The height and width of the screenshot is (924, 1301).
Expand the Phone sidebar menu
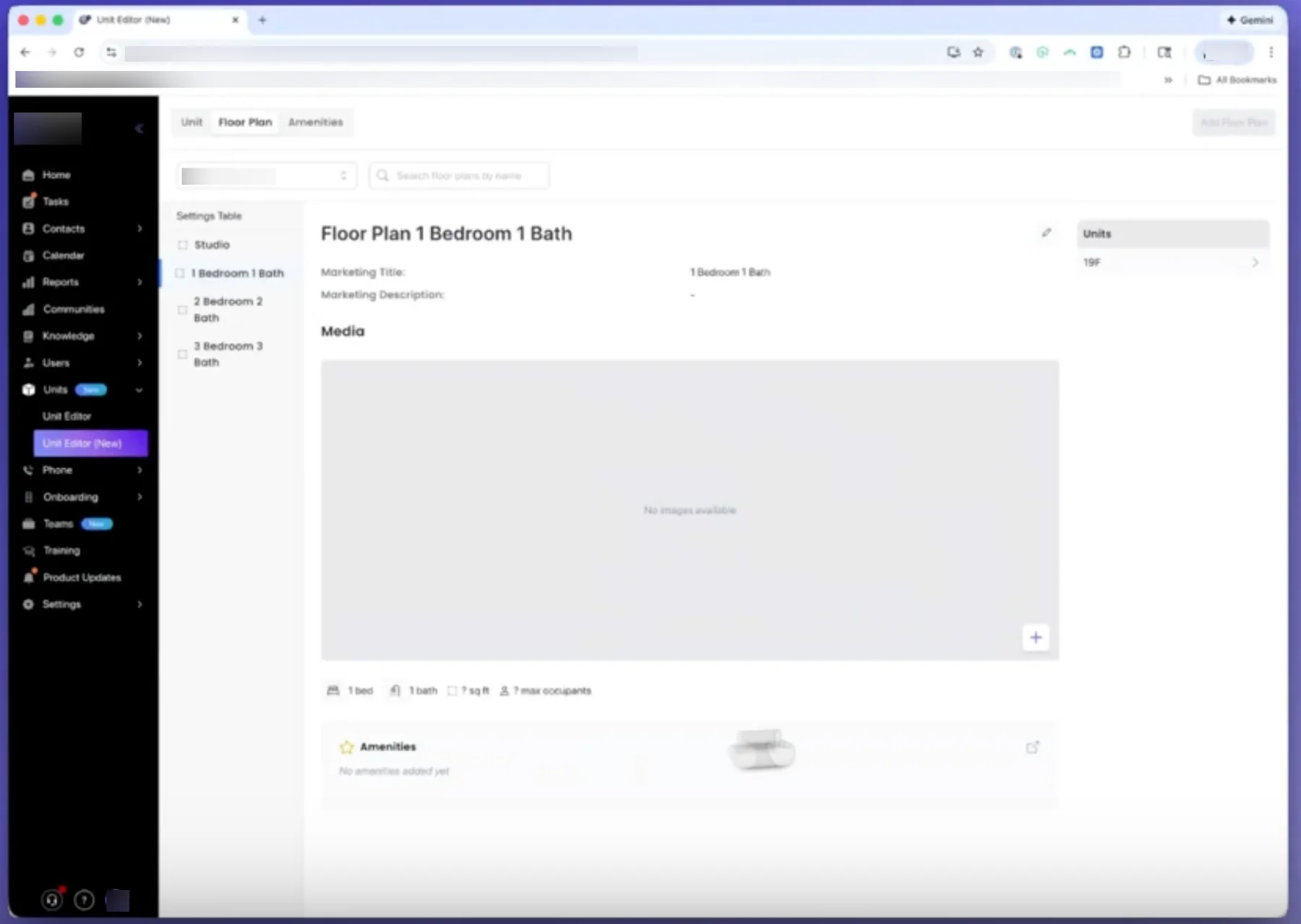pyautogui.click(x=139, y=470)
